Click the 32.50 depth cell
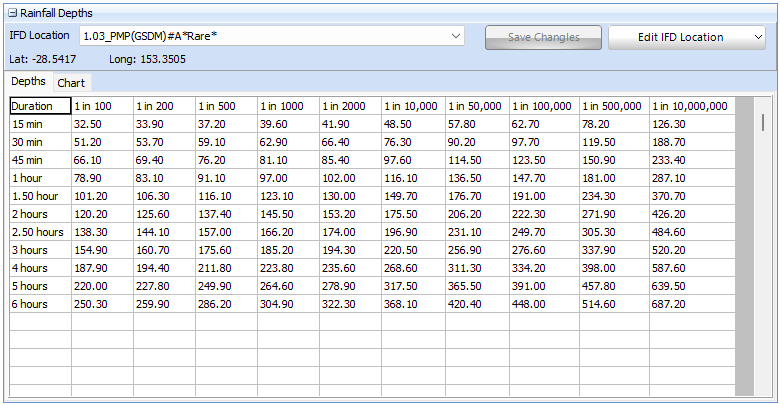The image size is (780, 404). pos(101,124)
